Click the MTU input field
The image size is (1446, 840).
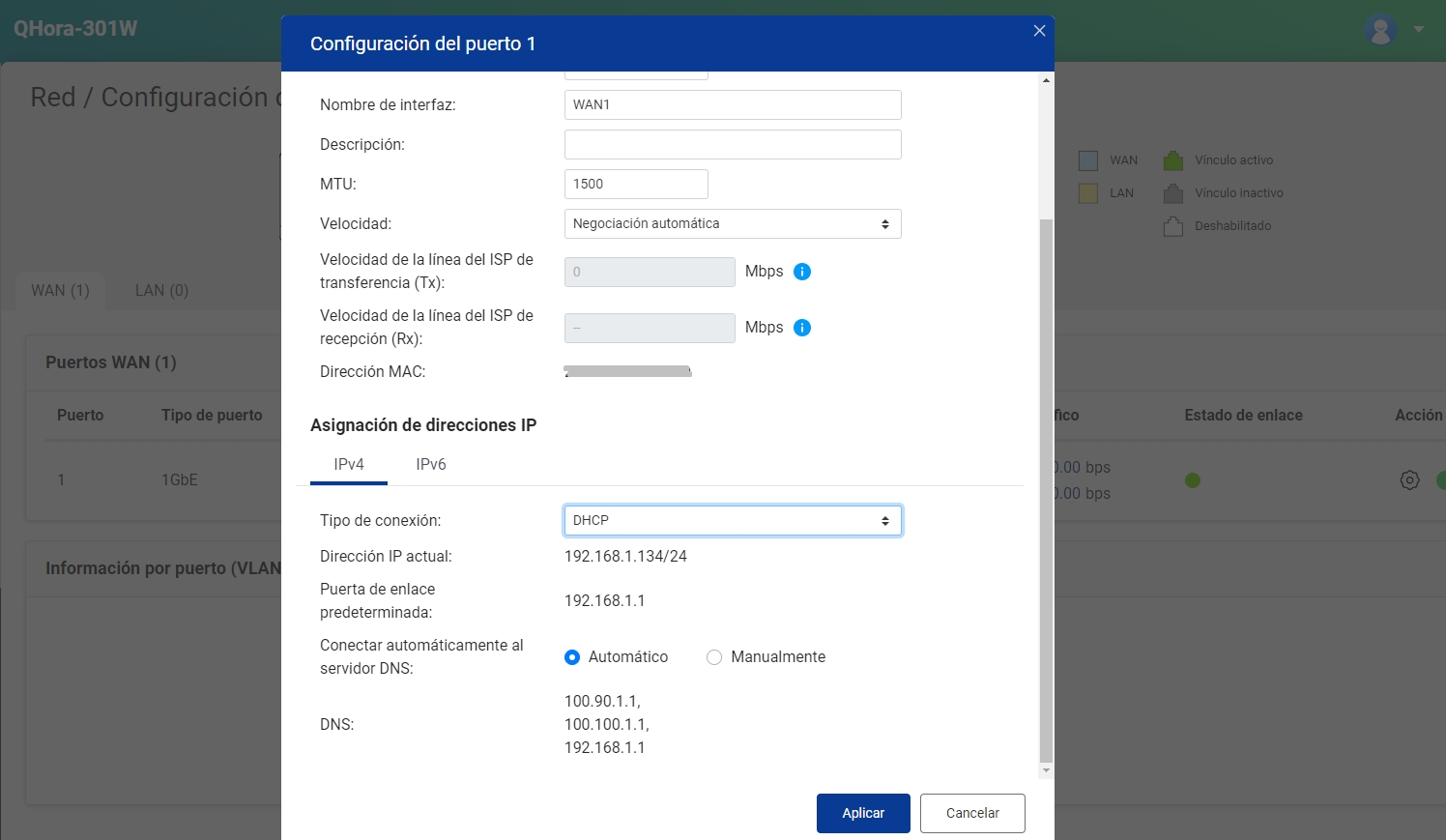[x=636, y=185]
